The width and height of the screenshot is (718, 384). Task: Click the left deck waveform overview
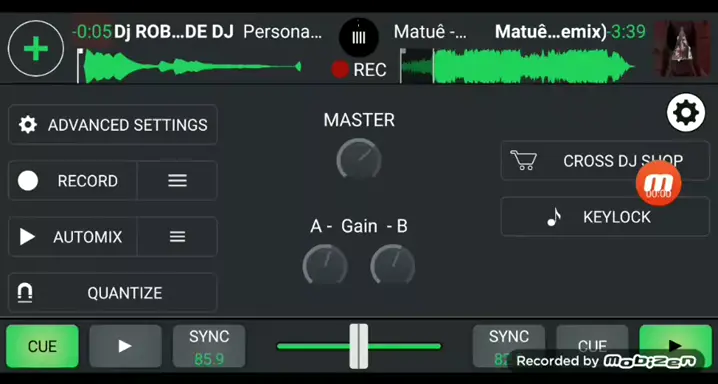pos(189,67)
